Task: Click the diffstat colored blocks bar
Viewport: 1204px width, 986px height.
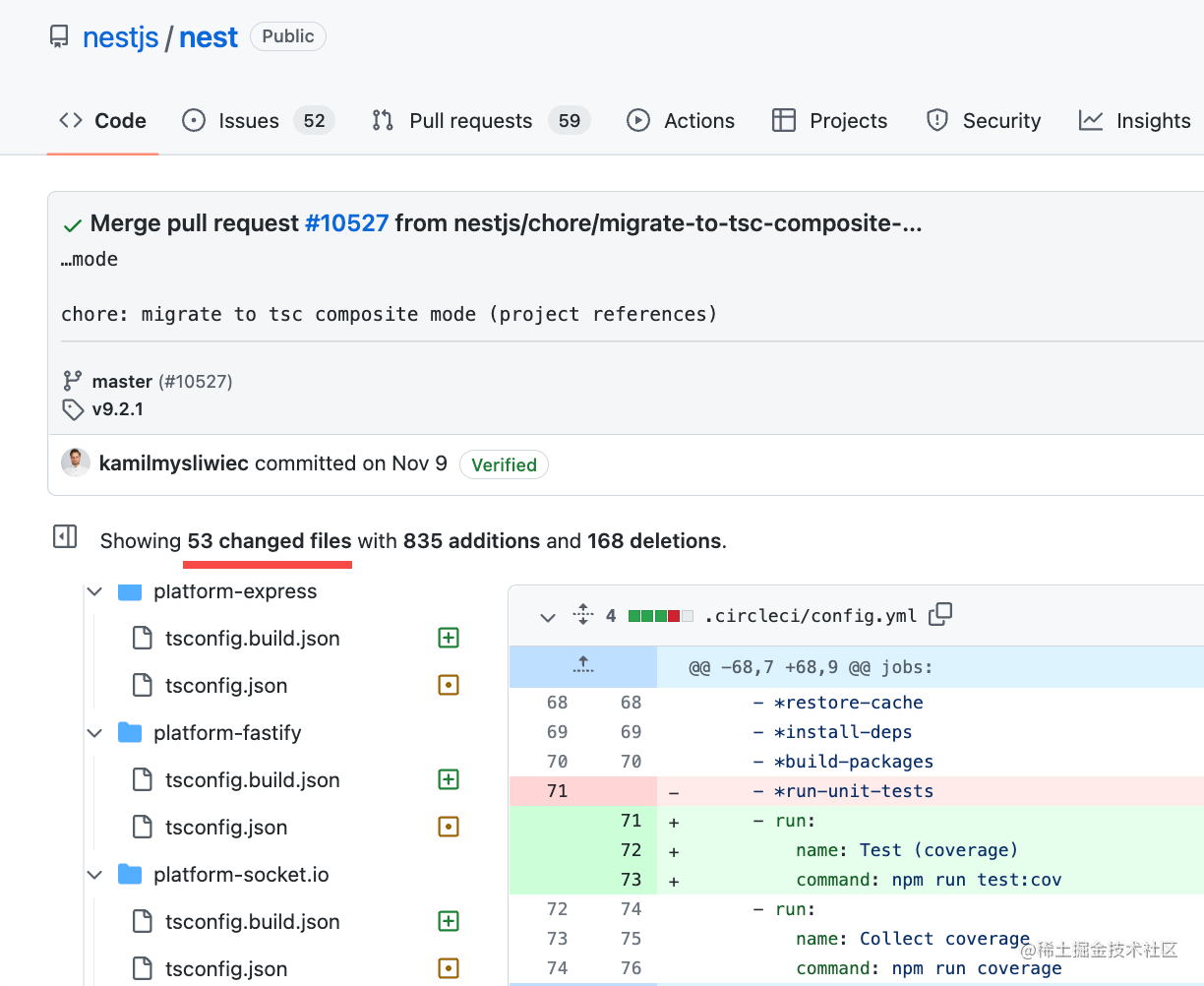Action: (x=660, y=616)
